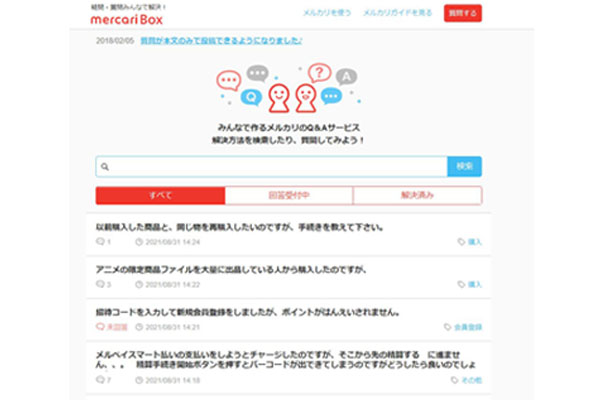Open the 2018/02/05 announcement link

221,41
